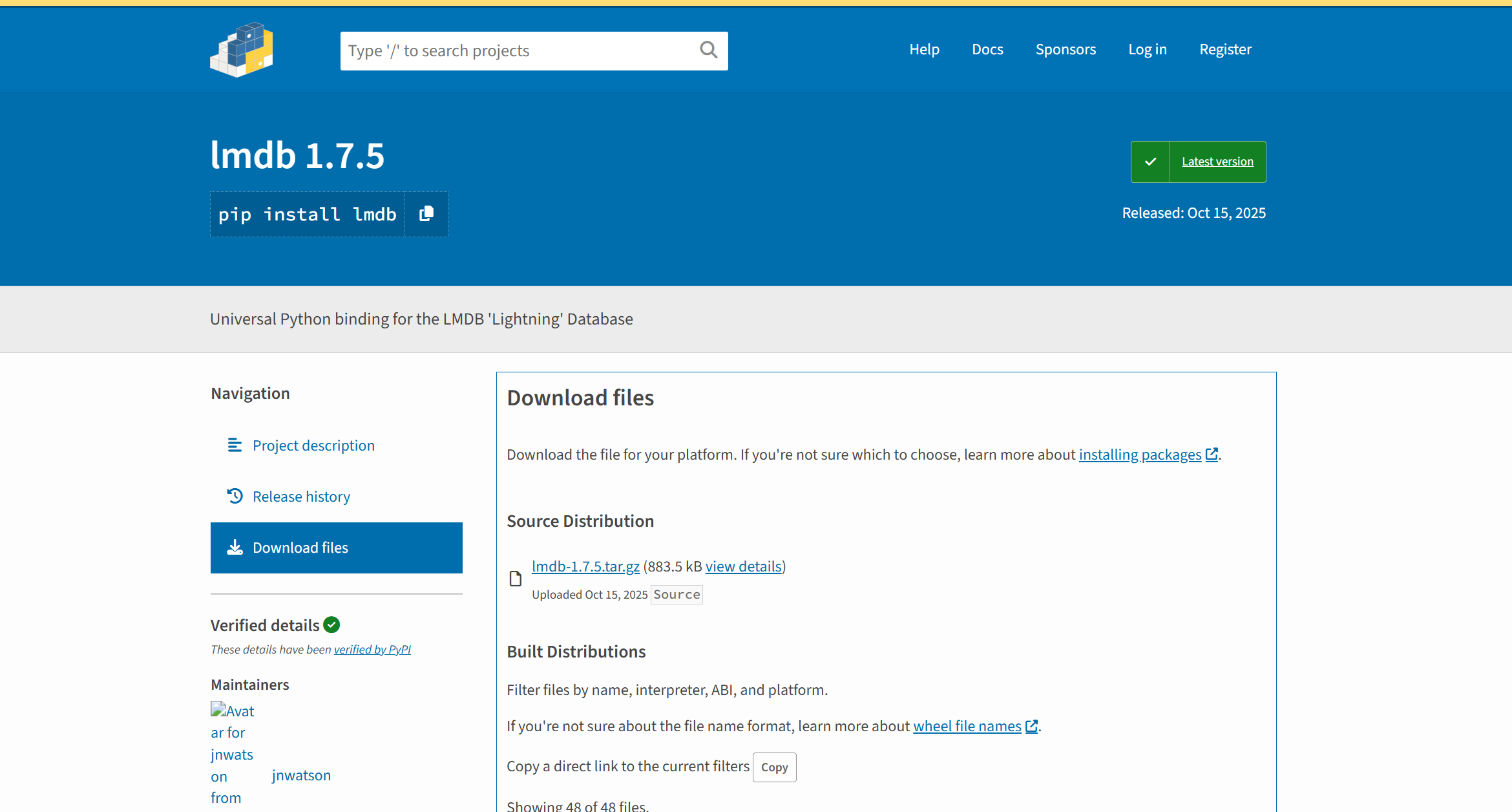This screenshot has height=812, width=1512.
Task: Open view details for source distribution
Action: pyautogui.click(x=743, y=567)
